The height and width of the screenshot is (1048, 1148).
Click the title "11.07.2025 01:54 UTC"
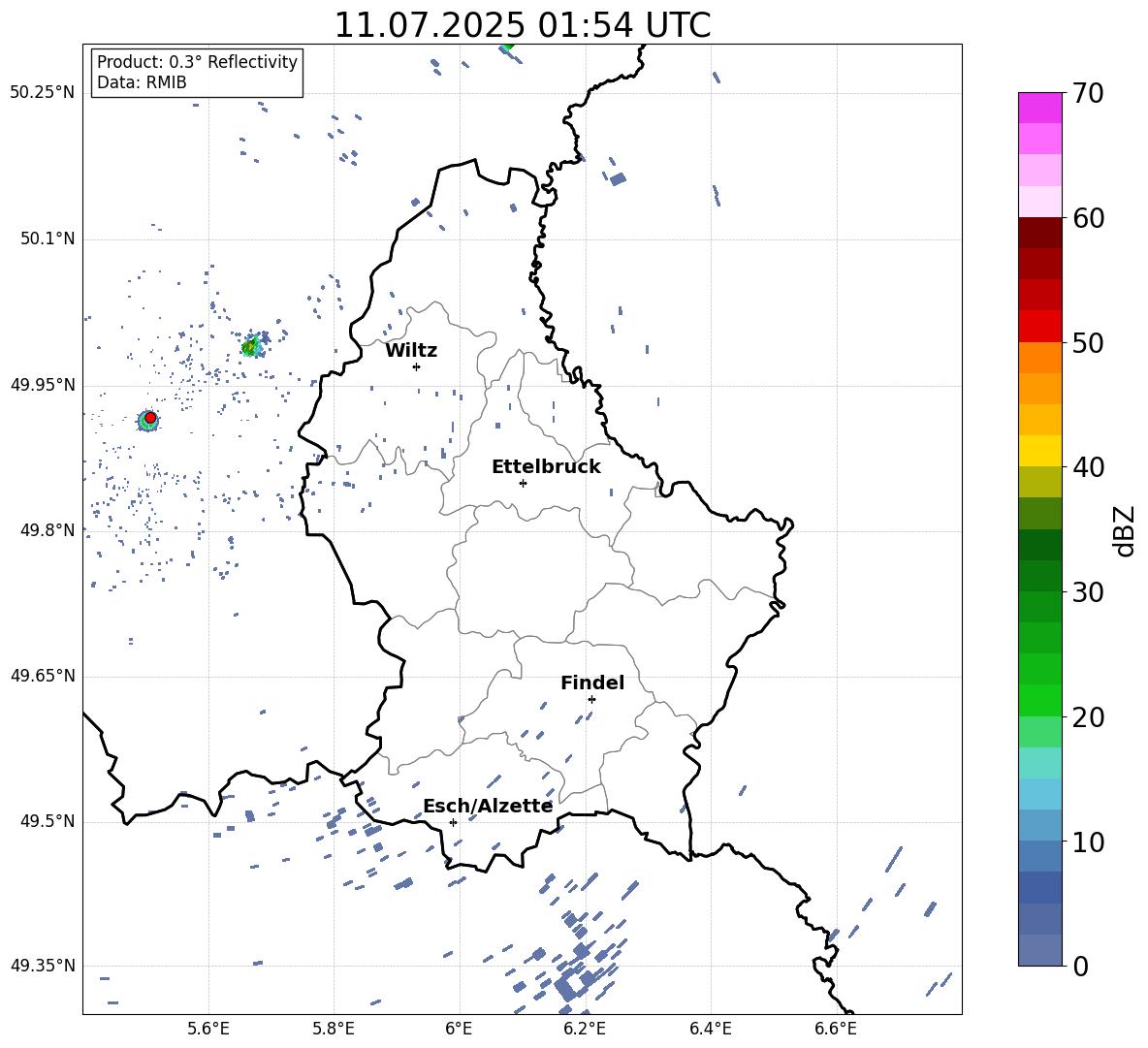click(522, 25)
